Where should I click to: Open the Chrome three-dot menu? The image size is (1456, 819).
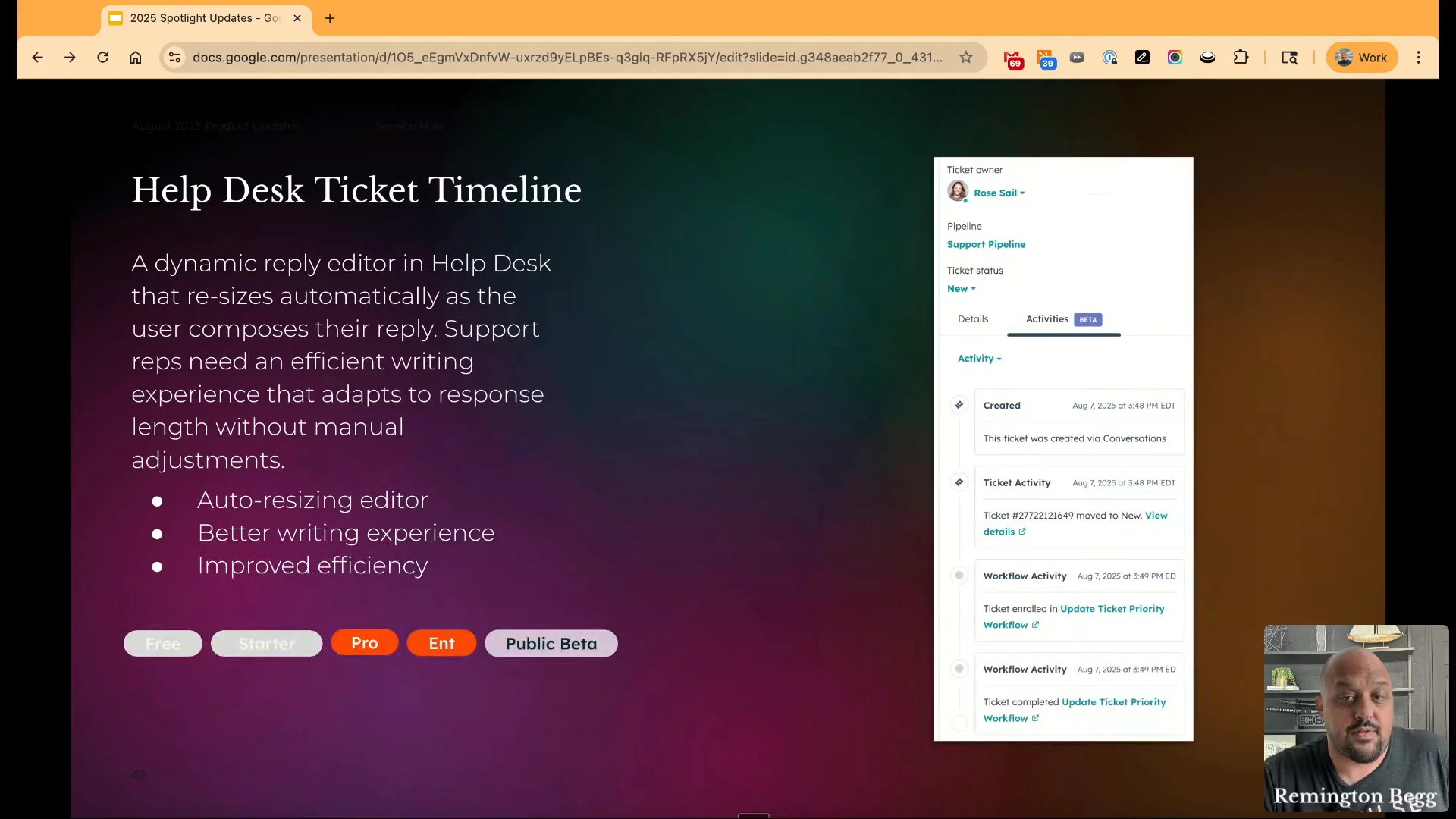point(1418,58)
